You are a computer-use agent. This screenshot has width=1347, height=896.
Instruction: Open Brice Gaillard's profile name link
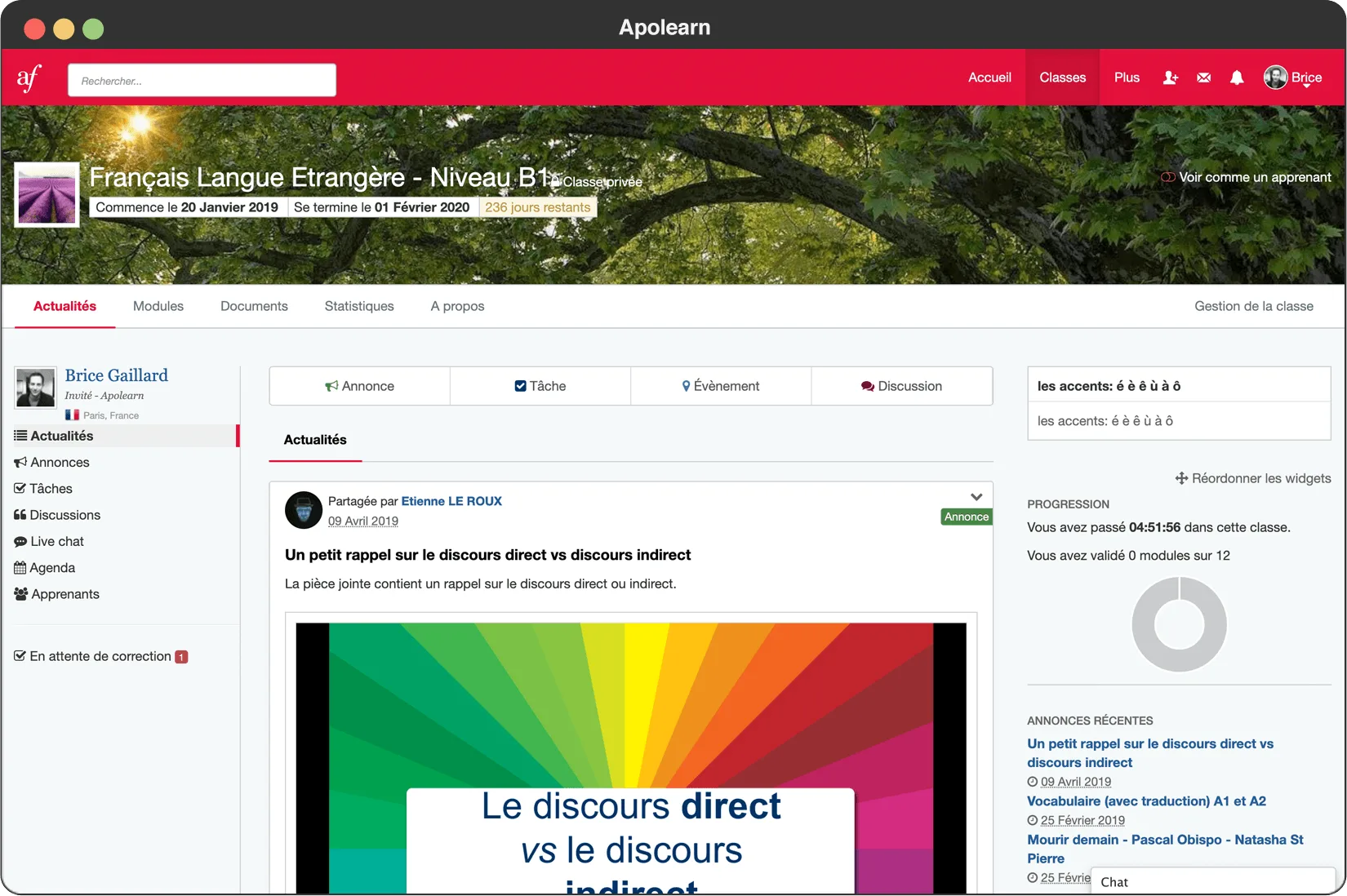pos(116,375)
